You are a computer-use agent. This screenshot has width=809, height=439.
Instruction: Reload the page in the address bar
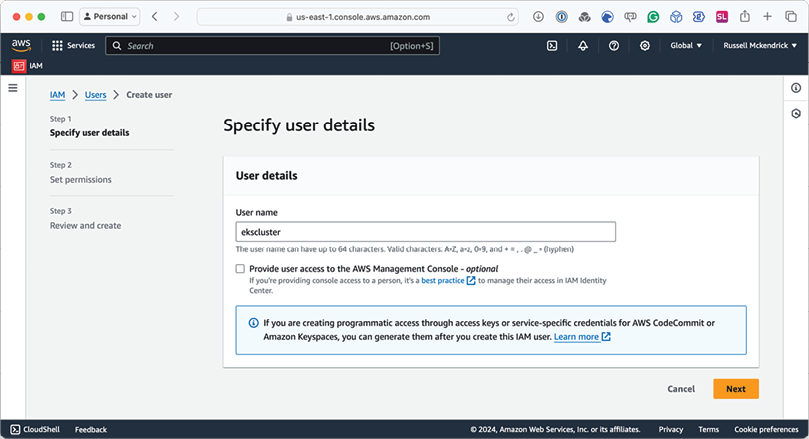pyautogui.click(x=510, y=17)
